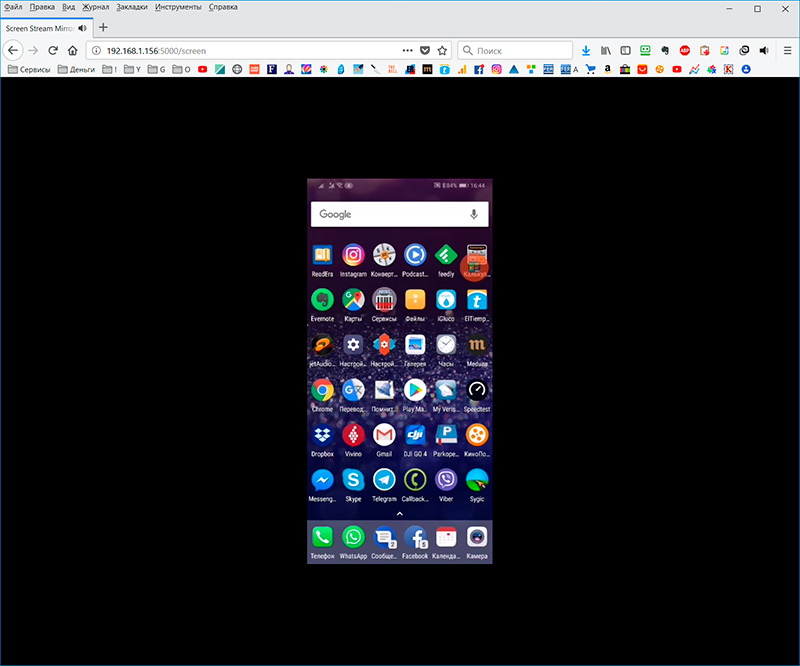Mute the tab via its speaker icon
800x666 pixels.
point(764,50)
